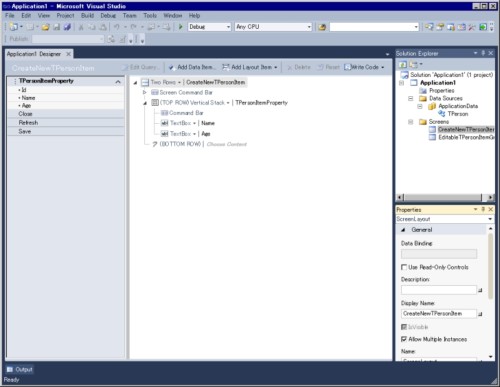Collapse the Data Sources tree node
Viewport: 500px width, 387px height.
(x=411, y=98)
